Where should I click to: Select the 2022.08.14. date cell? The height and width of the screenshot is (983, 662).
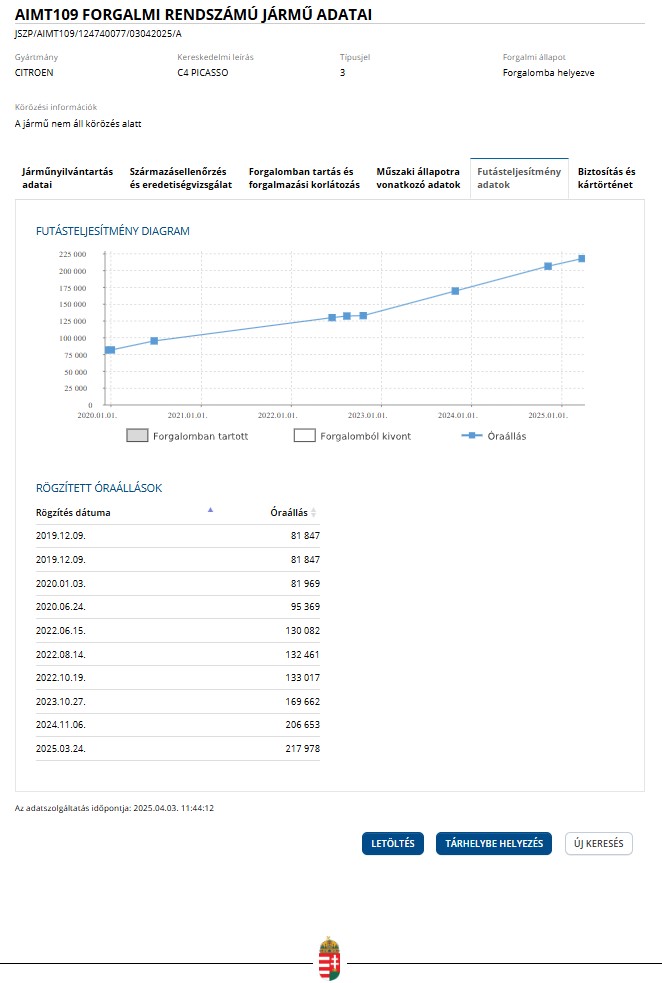tap(60, 654)
